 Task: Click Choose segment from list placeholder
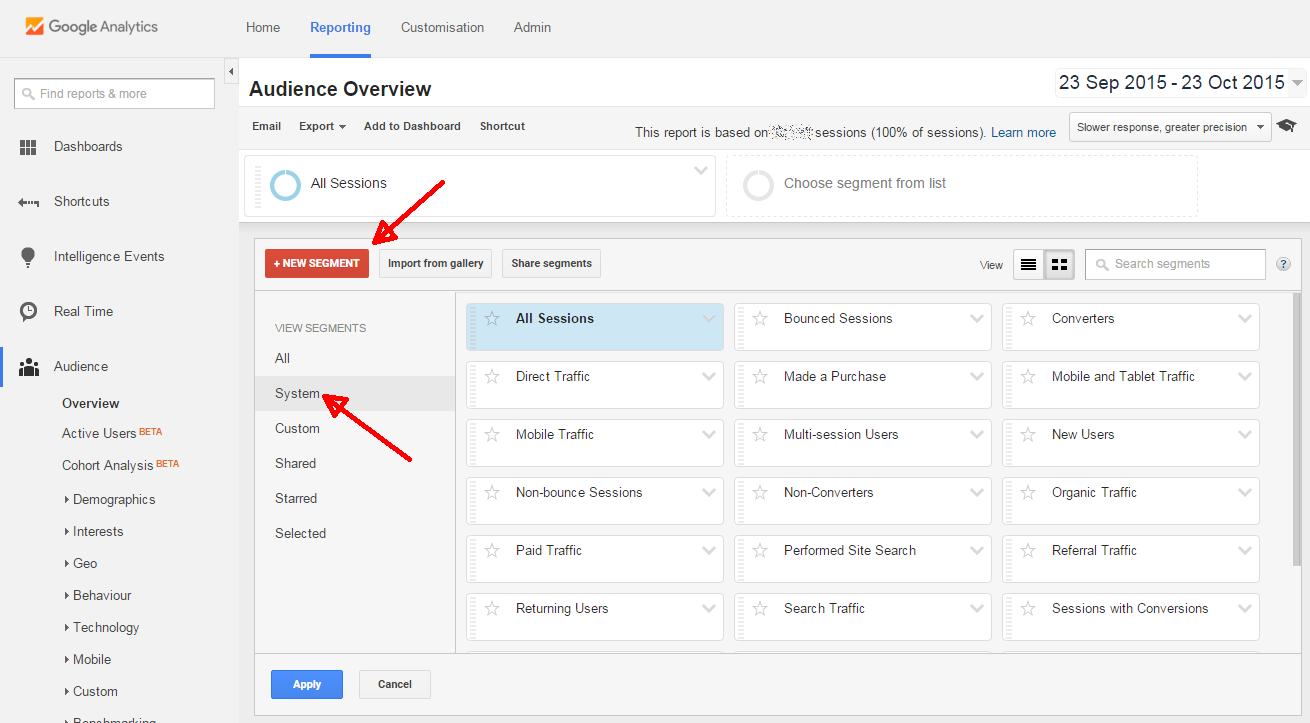click(961, 186)
